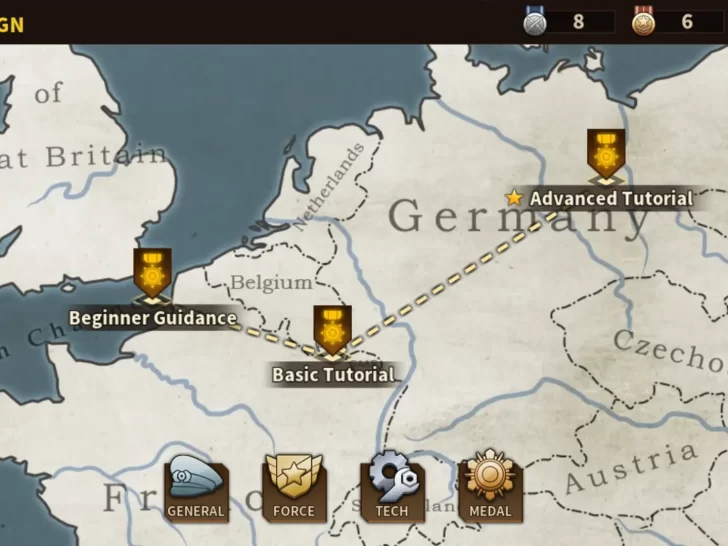This screenshot has width=728, height=546.
Task: Click the Netherlands label on the map
Action: point(329,188)
